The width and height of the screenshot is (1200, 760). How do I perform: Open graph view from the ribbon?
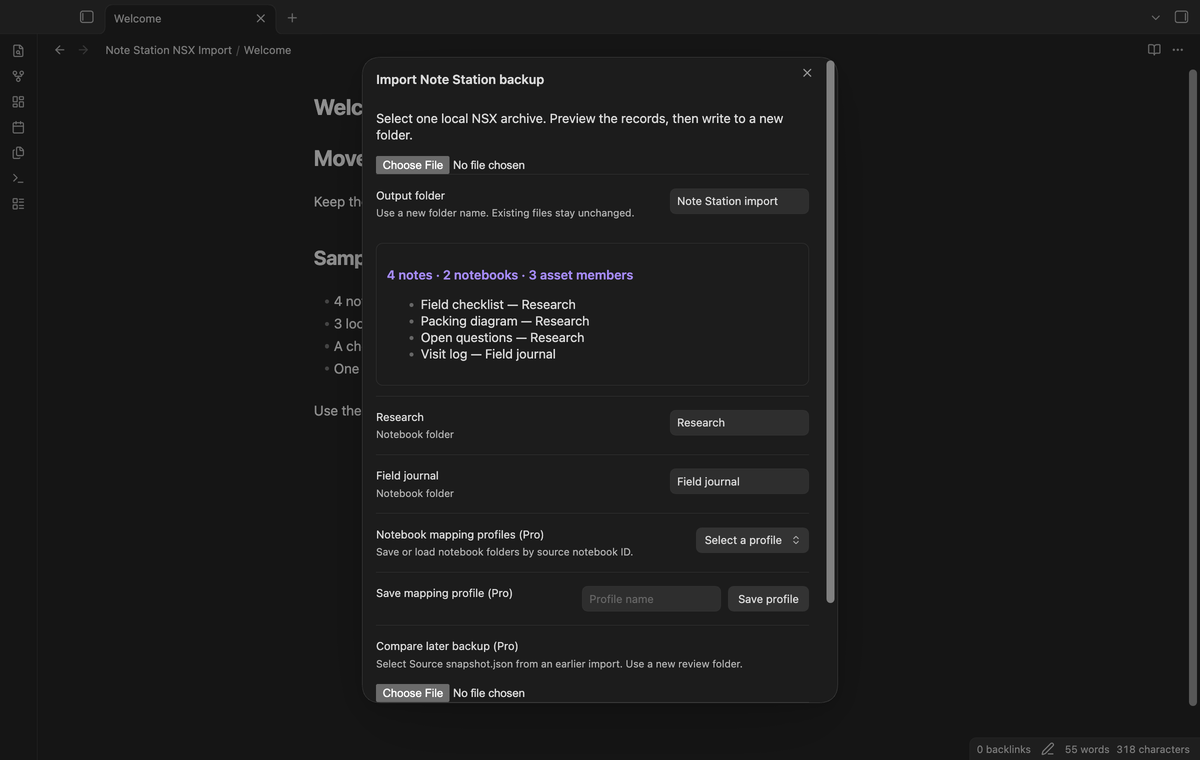(18, 76)
